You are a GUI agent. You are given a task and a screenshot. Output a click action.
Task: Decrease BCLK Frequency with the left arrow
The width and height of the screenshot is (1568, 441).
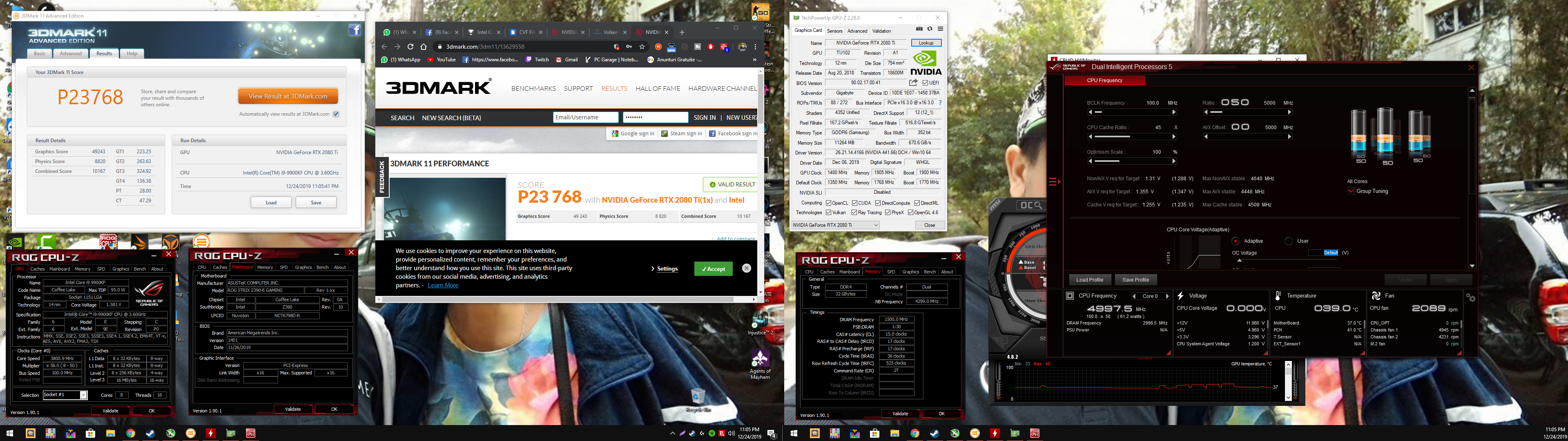(1090, 112)
